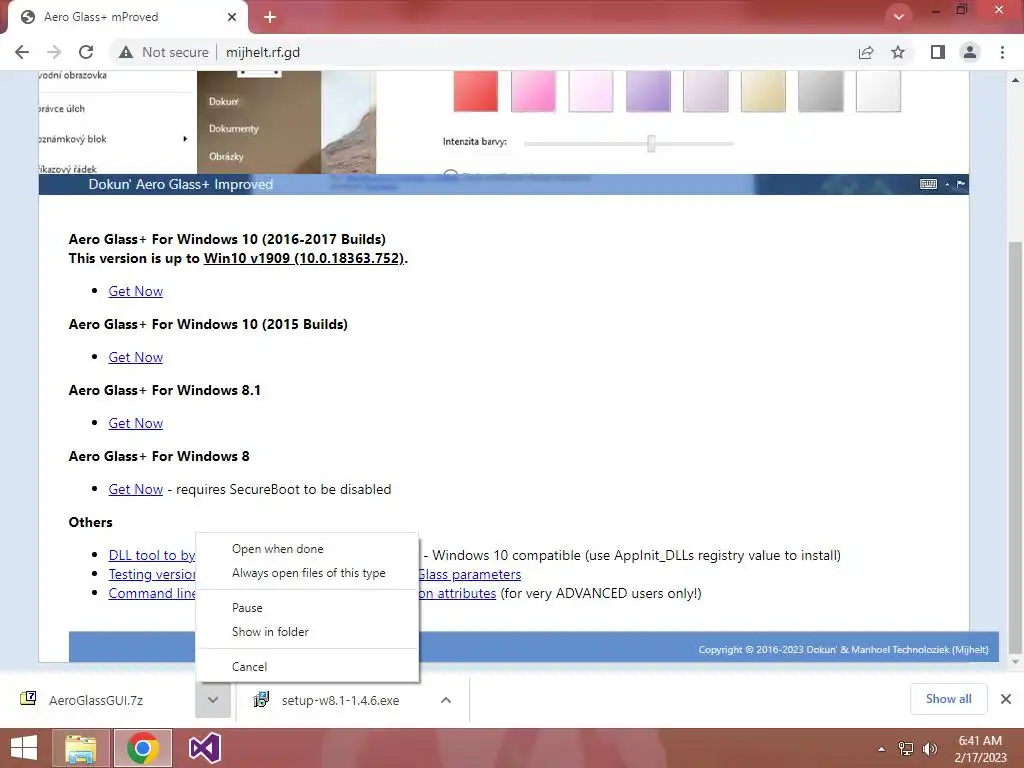This screenshot has width=1024, height=768.
Task: Click the address bar URL mijhelt.rf.gd
Action: point(263,52)
